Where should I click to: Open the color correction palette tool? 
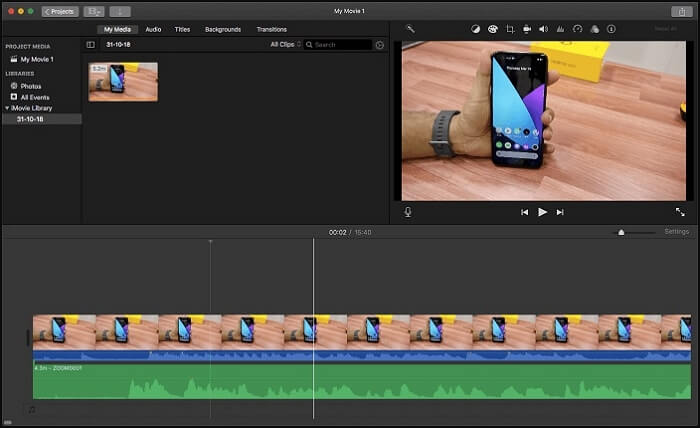[492, 29]
